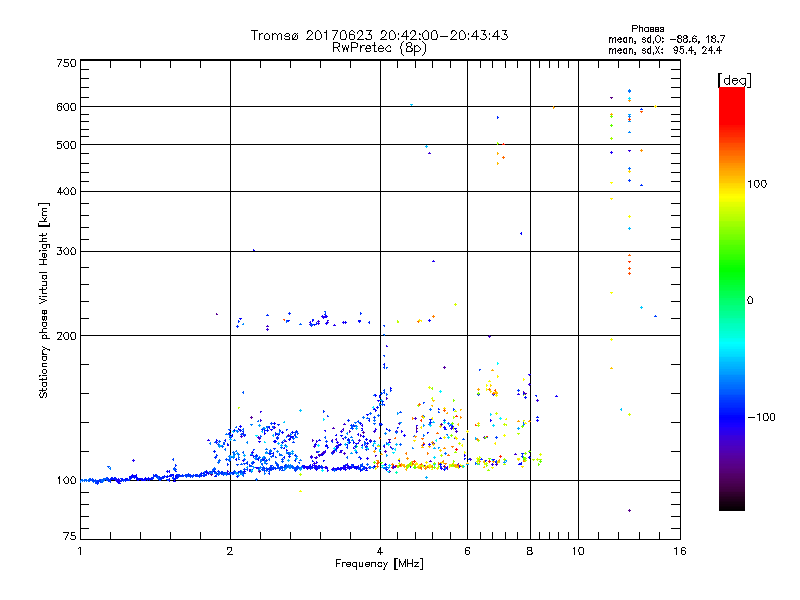The width and height of the screenshot is (800, 600).
Task: Select the green region of the colorbar
Action: 731,290
